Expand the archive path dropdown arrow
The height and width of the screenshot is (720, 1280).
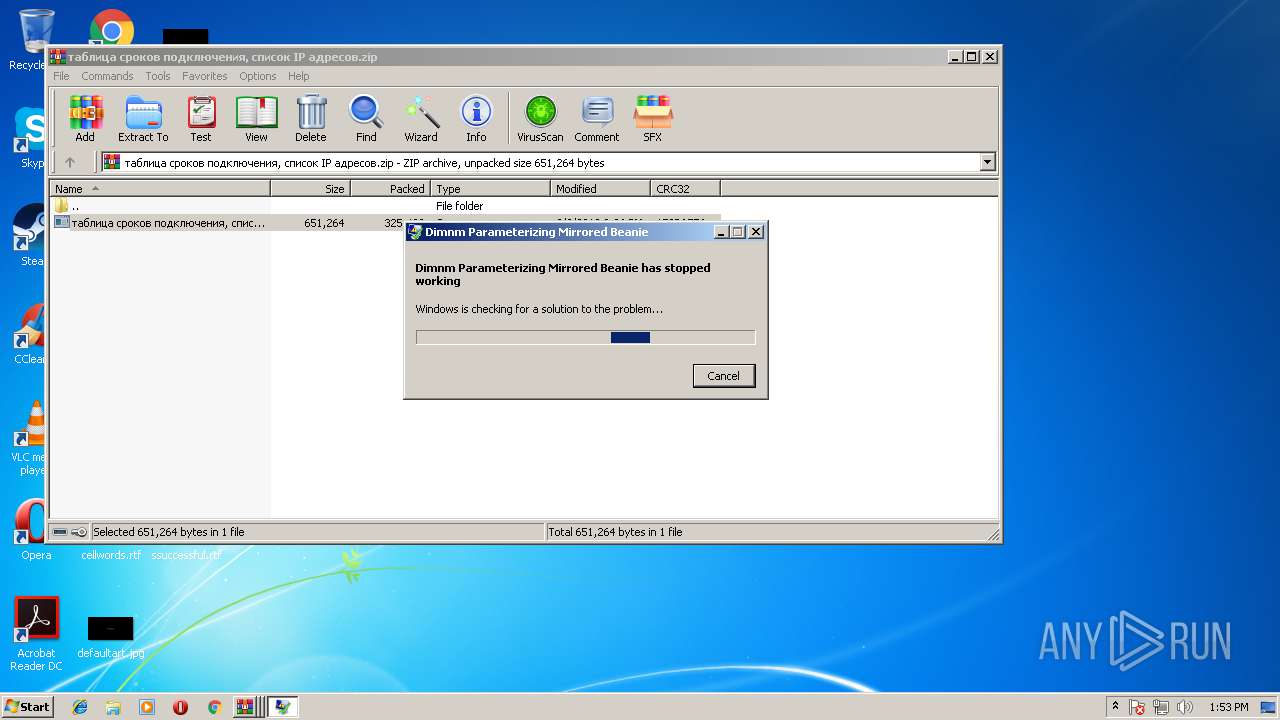tap(988, 162)
